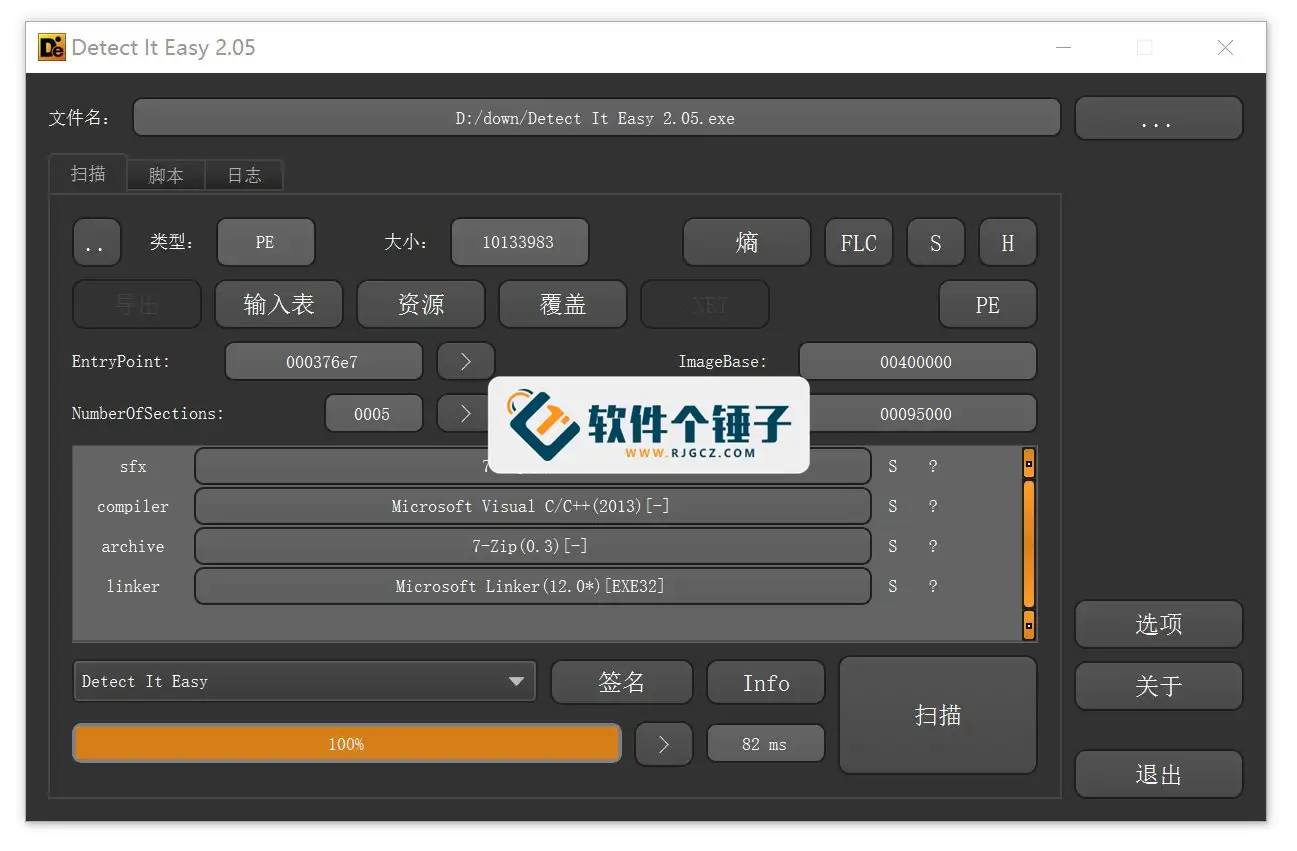Viewport: 1297px width, 851px height.
Task: Click the 100% progress bar
Action: pyautogui.click(x=347, y=744)
